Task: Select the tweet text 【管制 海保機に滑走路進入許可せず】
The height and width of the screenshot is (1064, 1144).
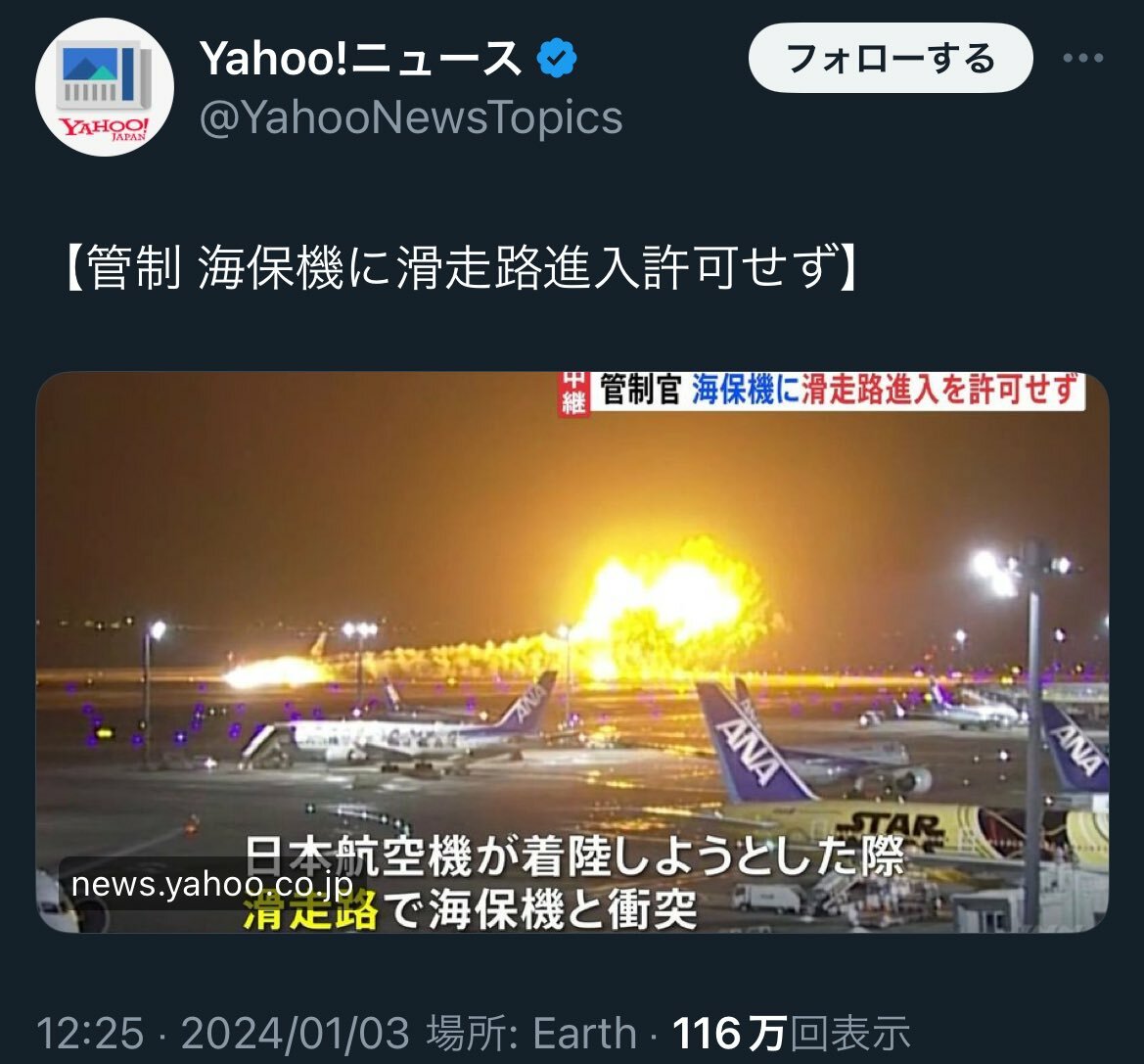Action: pyautogui.click(x=459, y=268)
